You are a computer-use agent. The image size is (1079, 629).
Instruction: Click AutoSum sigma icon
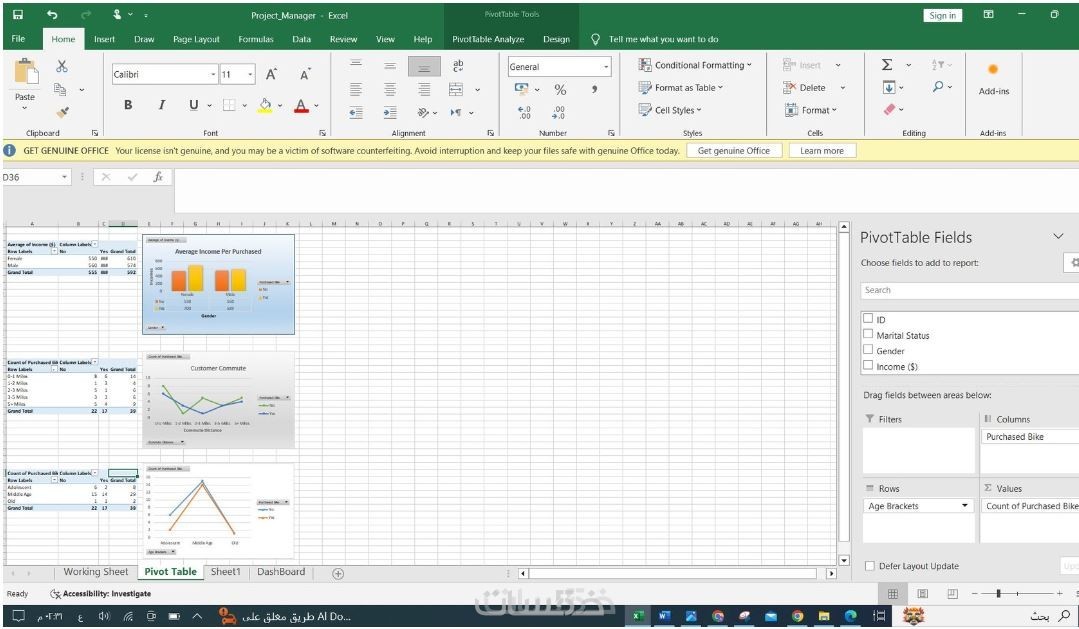pyautogui.click(x=887, y=65)
